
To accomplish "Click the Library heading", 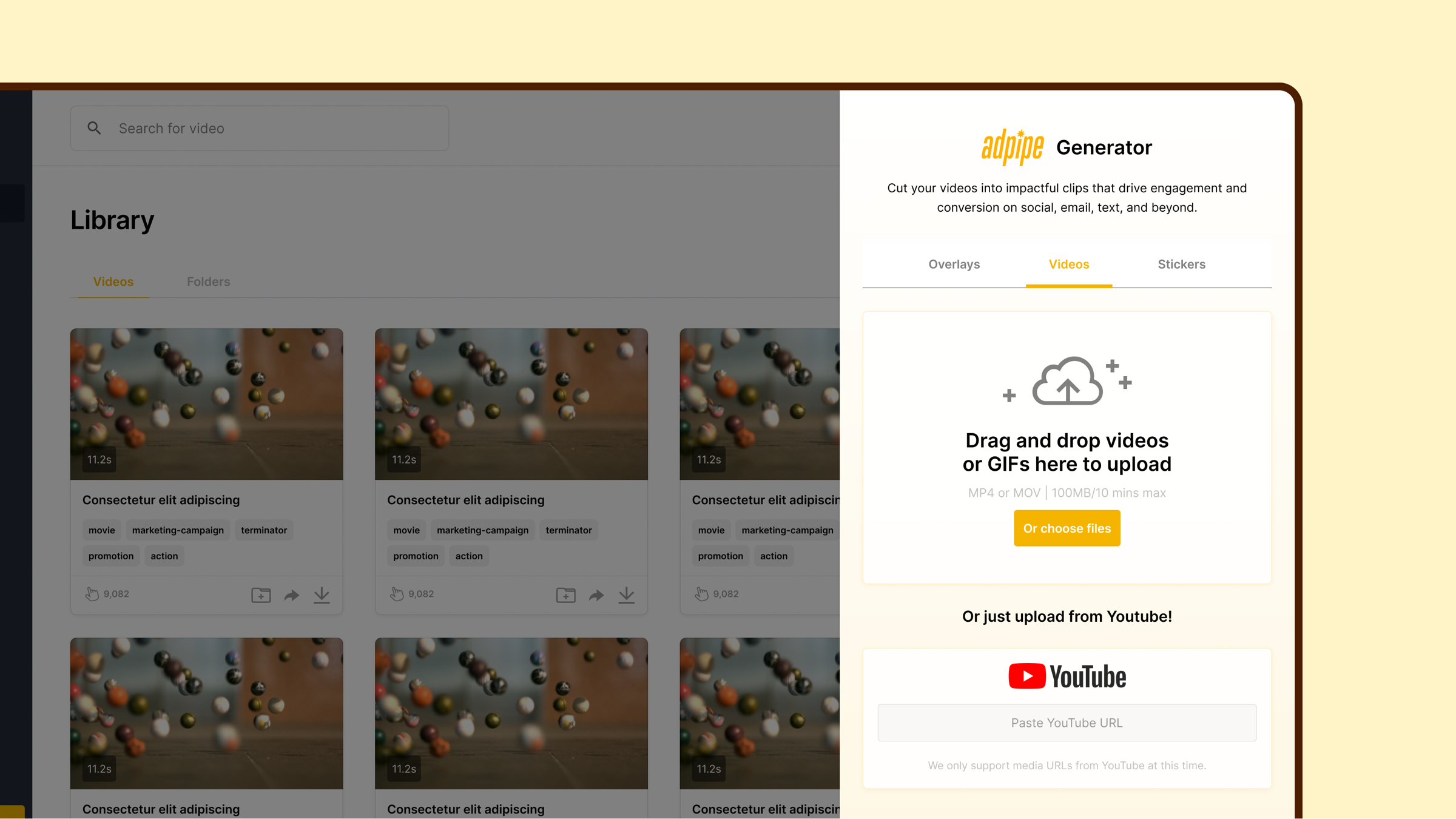I will point(112,219).
